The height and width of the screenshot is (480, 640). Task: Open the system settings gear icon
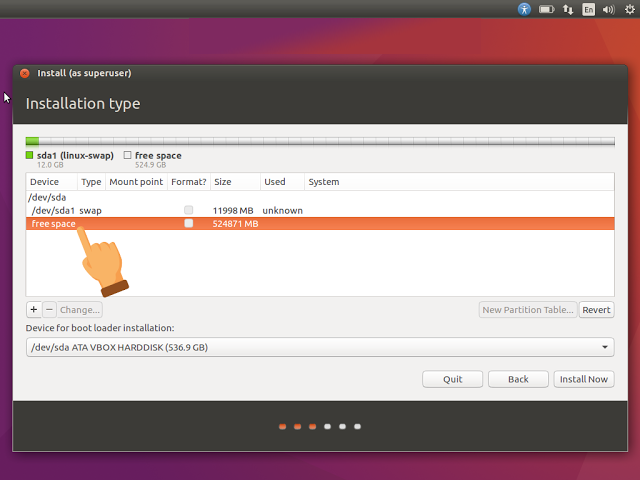[630, 9]
